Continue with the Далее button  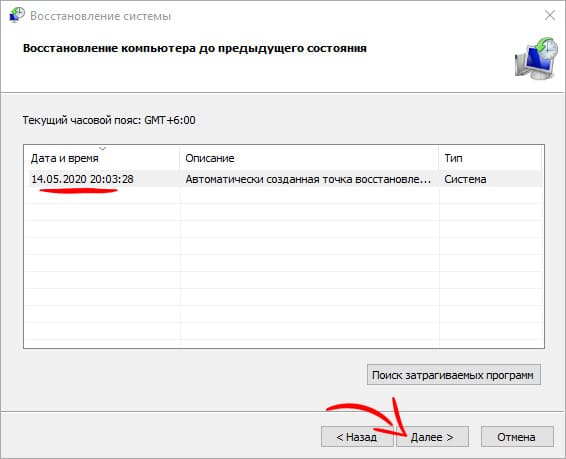432,437
